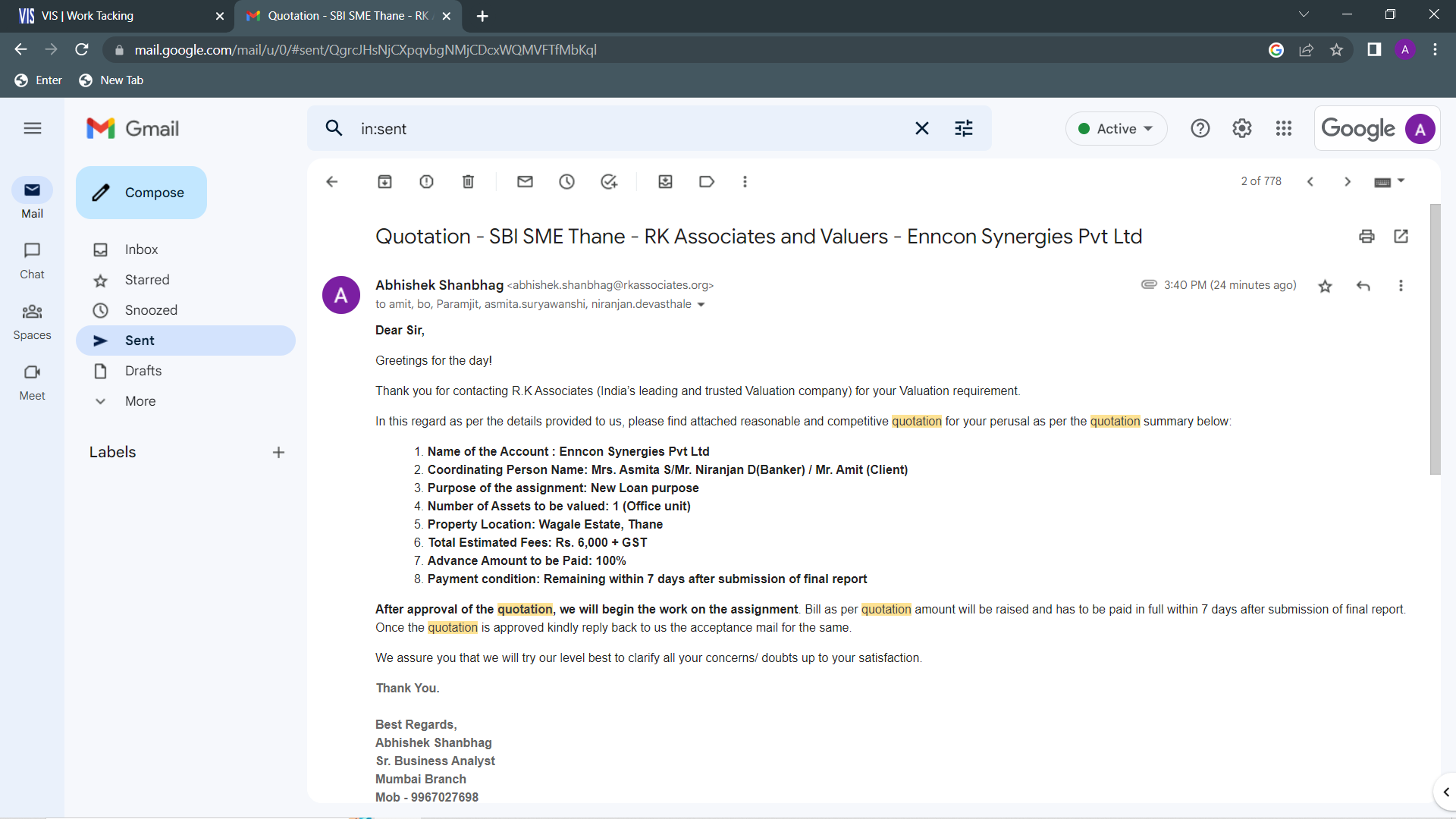Reply to this message
The height and width of the screenshot is (819, 1456).
click(x=1363, y=286)
